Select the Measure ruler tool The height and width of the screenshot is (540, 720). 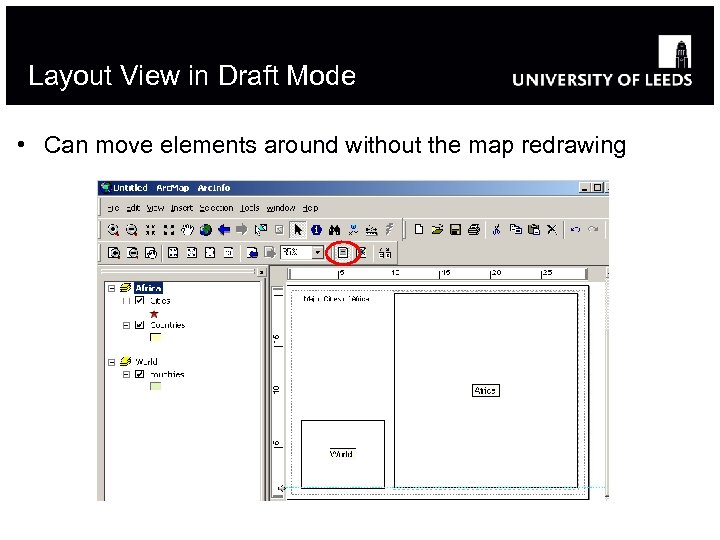pyautogui.click(x=371, y=230)
